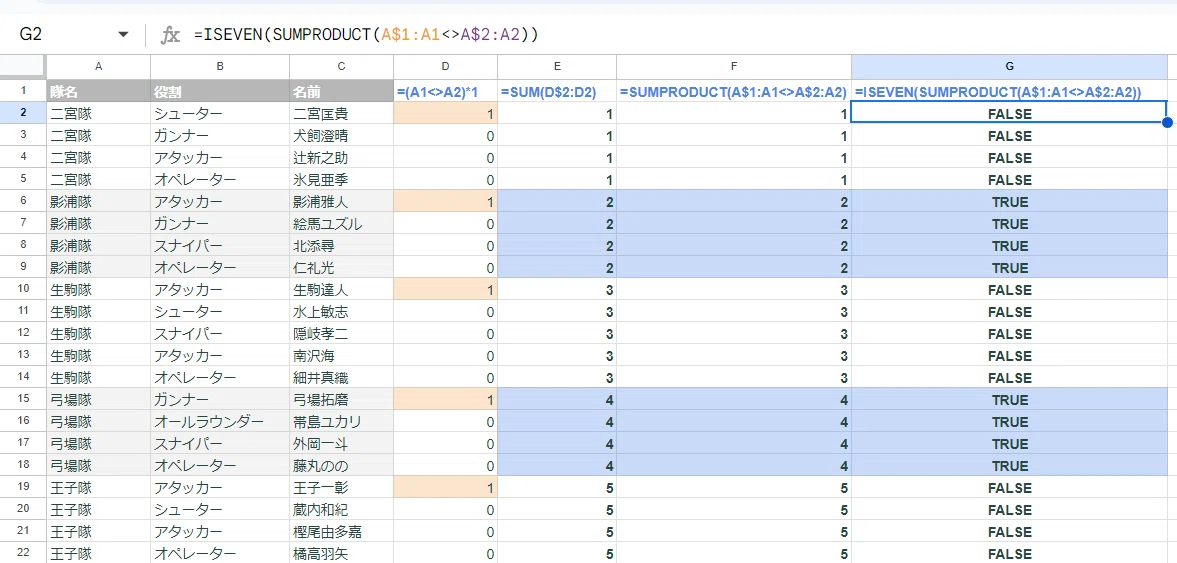Select column B header
1177x563 pixels.
click(x=220, y=66)
